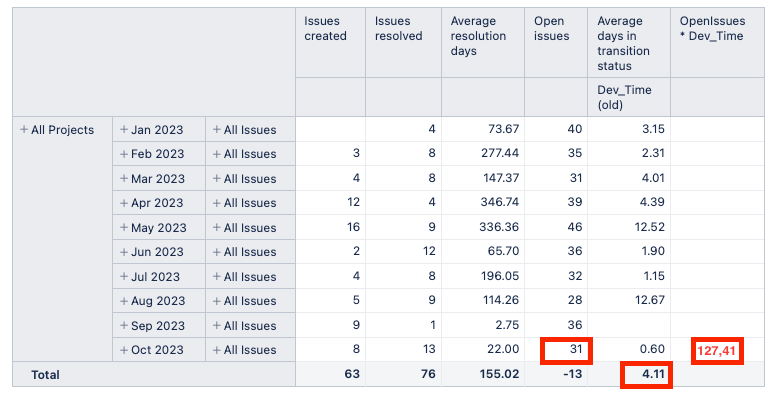Select the Open issues column header
778x399 pixels.
point(556,43)
